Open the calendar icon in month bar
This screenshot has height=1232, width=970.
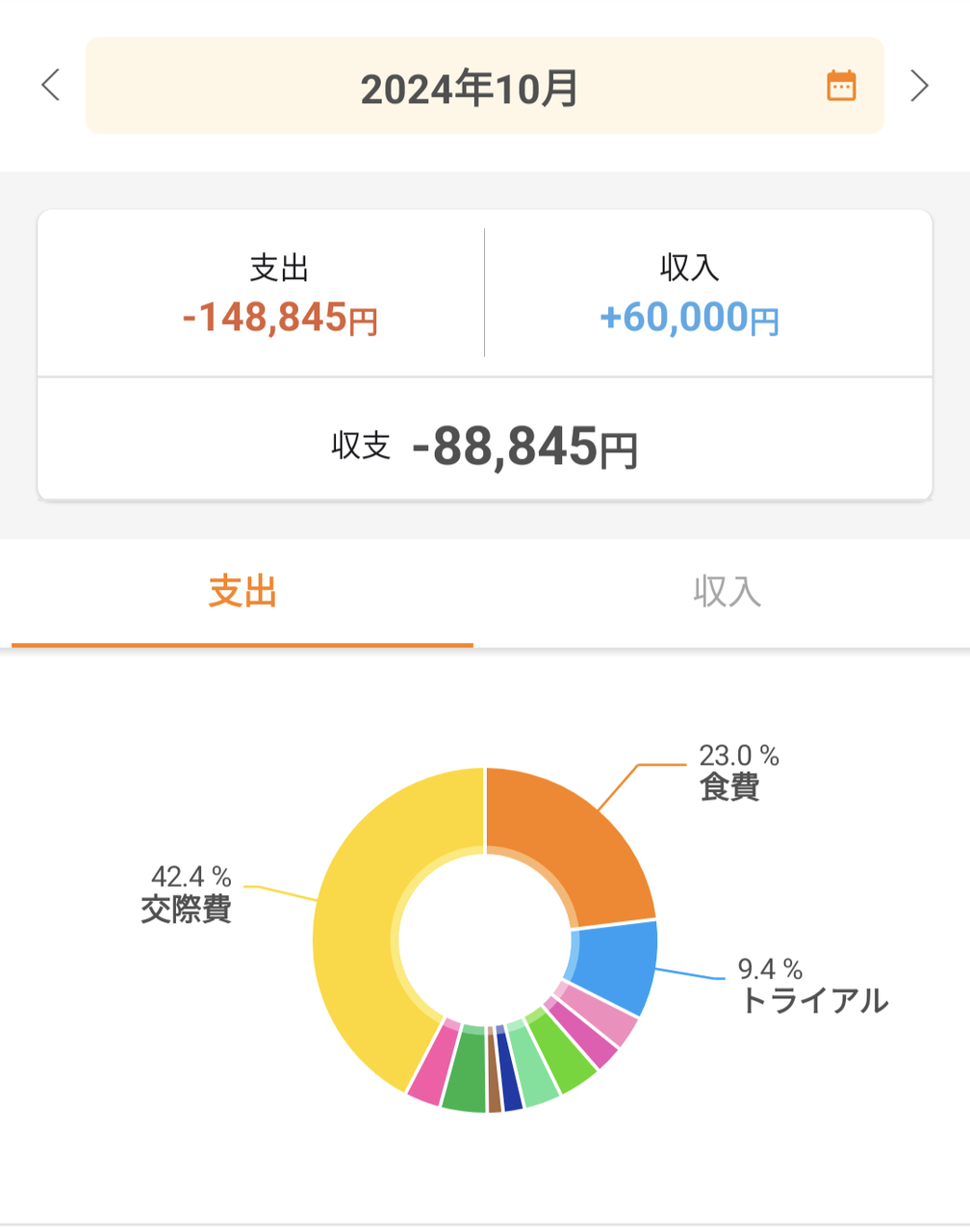click(841, 86)
